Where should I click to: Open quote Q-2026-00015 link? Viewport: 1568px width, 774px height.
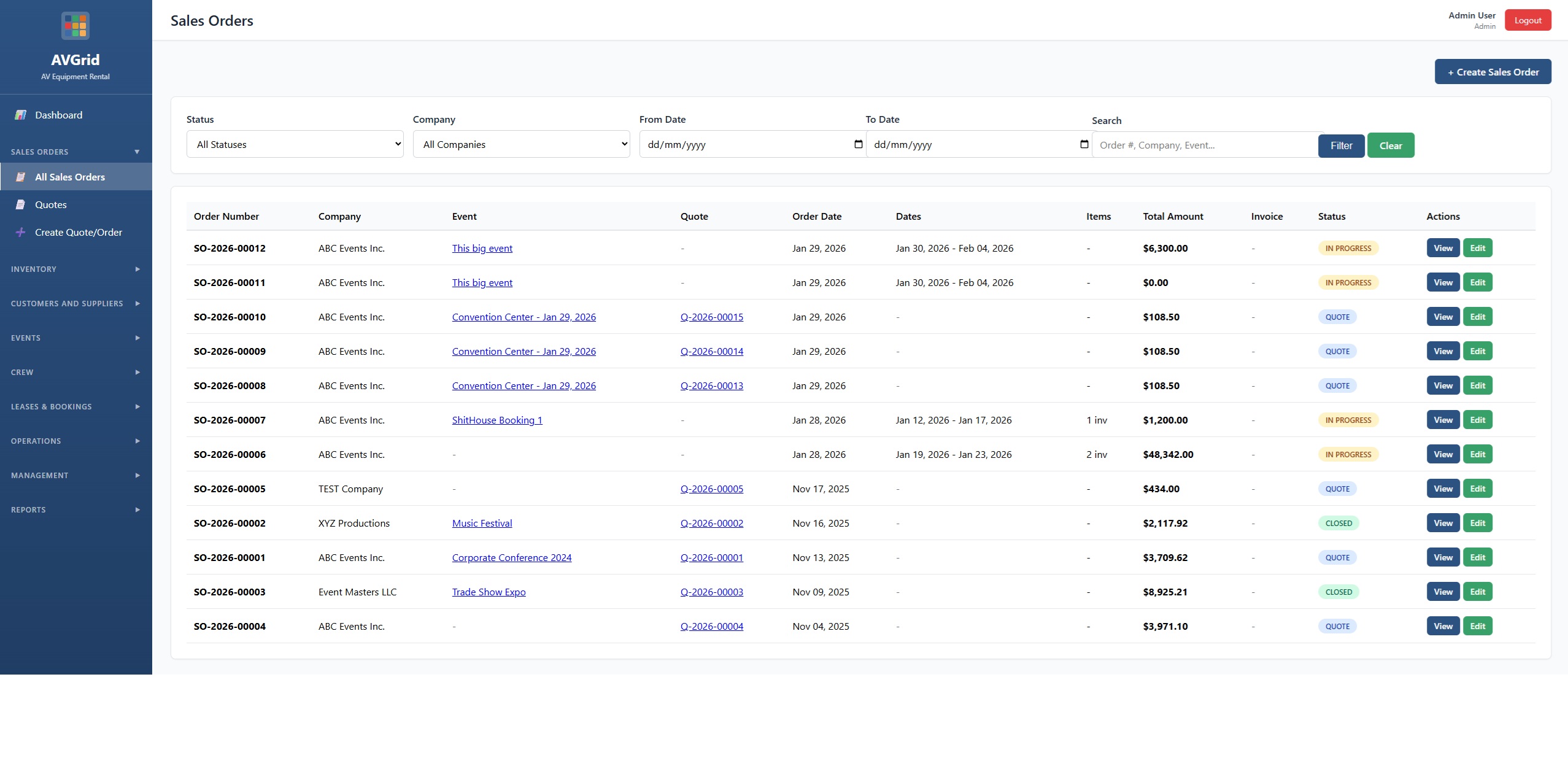pos(711,317)
